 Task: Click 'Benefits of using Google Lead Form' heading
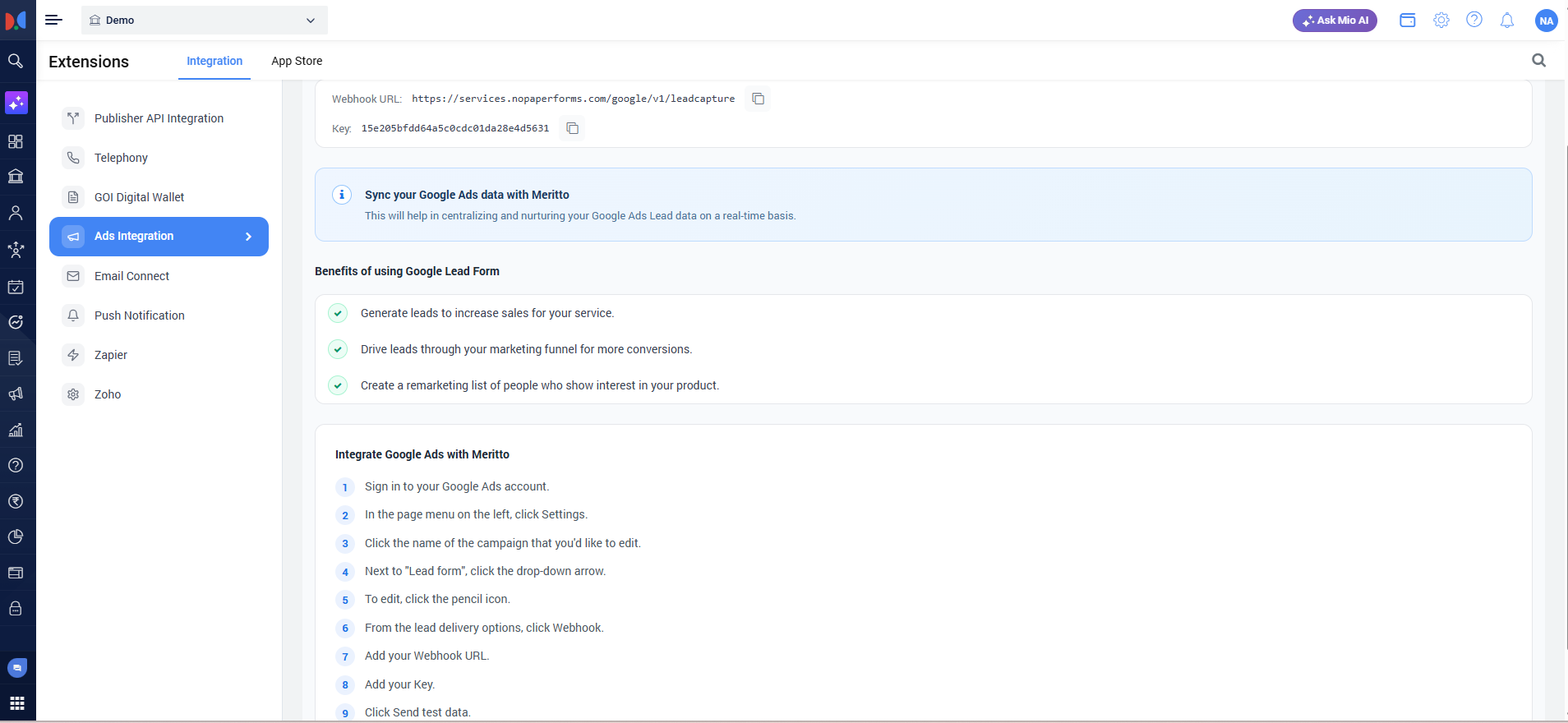point(407,271)
